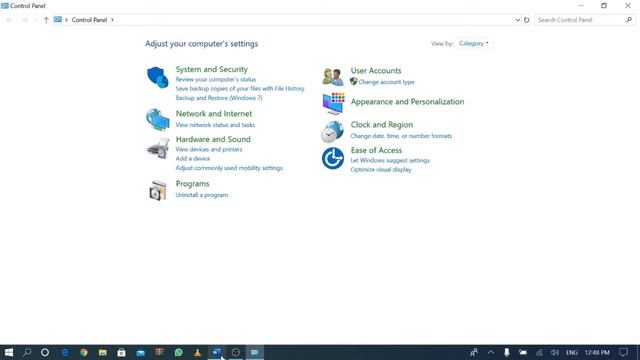Open Hardware and Sound printer icon
Screen dimensions: 640x360
(x=158, y=149)
